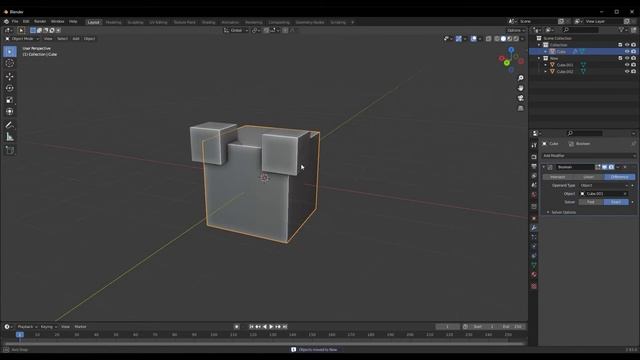Select the Transform tool
This screenshot has height=360, width=640.
pyautogui.click(x=10, y=111)
